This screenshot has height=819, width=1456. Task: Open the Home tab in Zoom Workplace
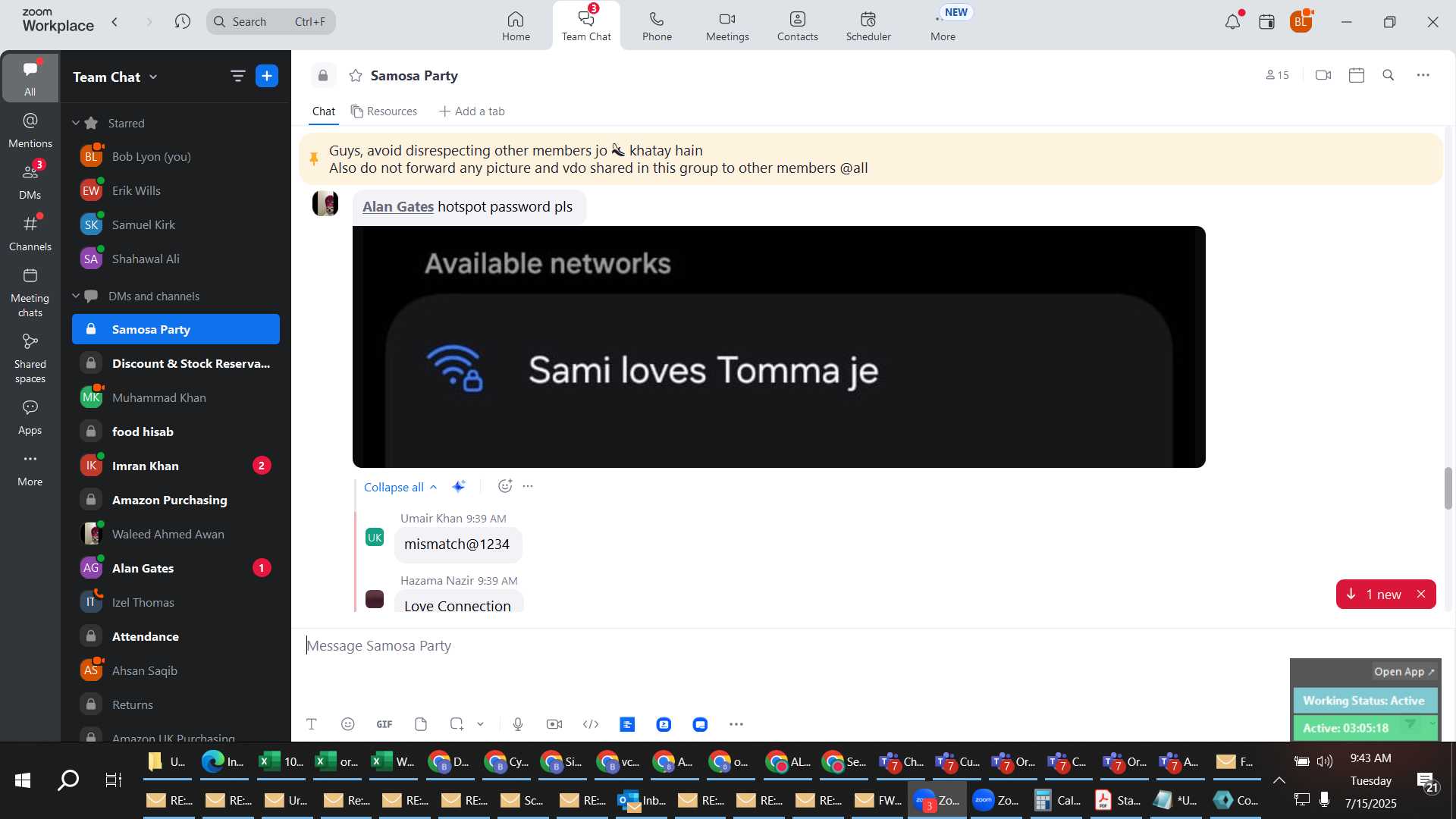[516, 26]
